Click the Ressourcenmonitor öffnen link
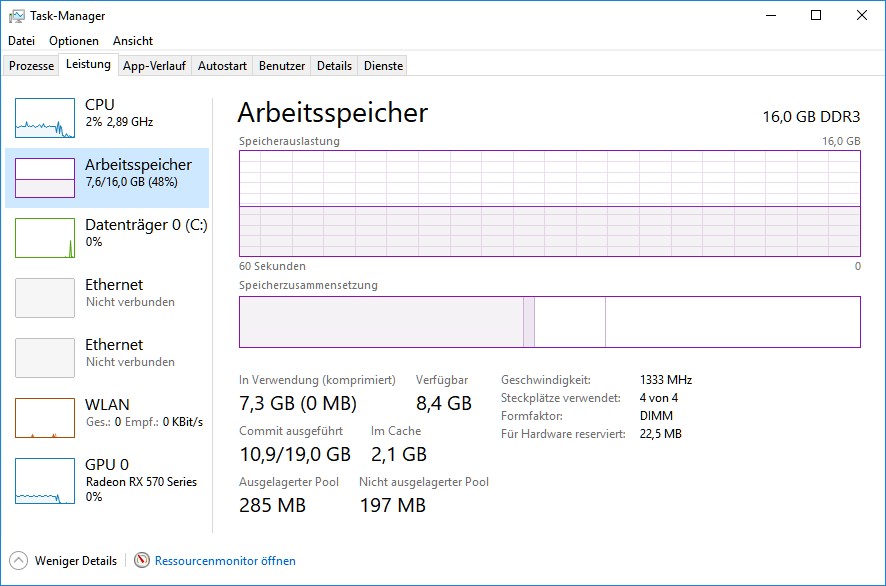 (x=225, y=561)
